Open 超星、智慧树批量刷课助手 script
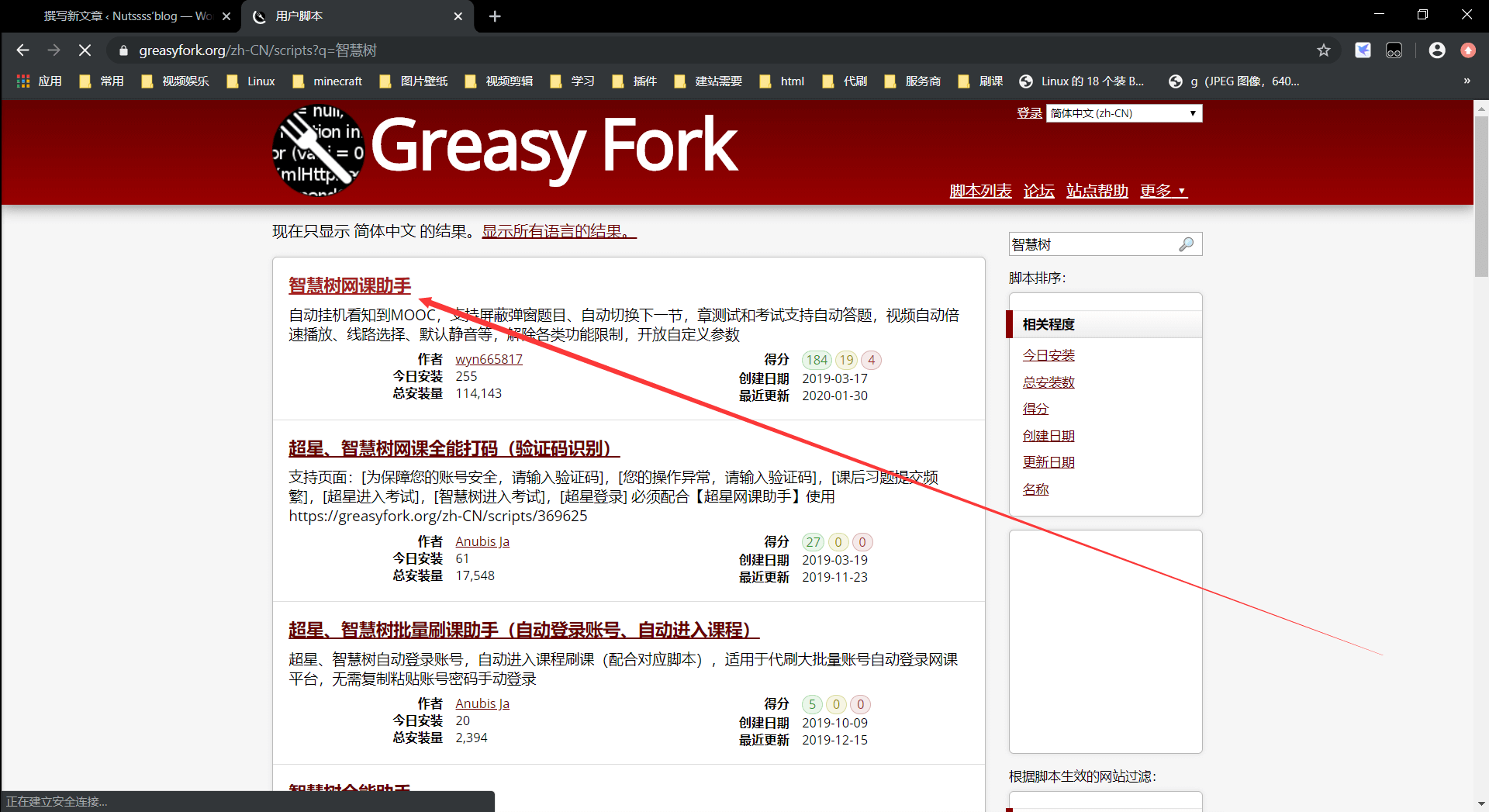1489x812 pixels. click(x=523, y=630)
